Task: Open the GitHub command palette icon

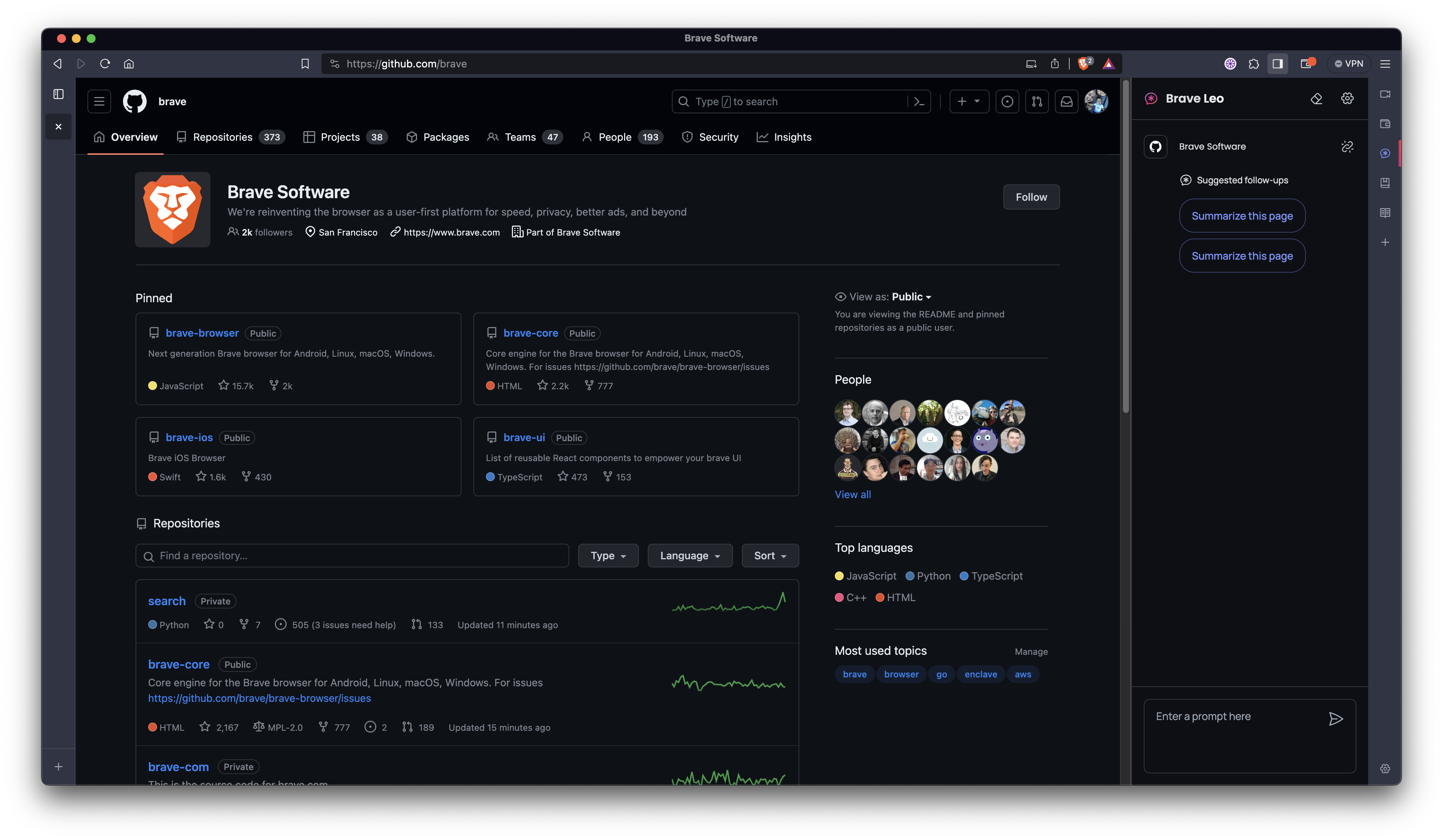Action: click(x=919, y=101)
